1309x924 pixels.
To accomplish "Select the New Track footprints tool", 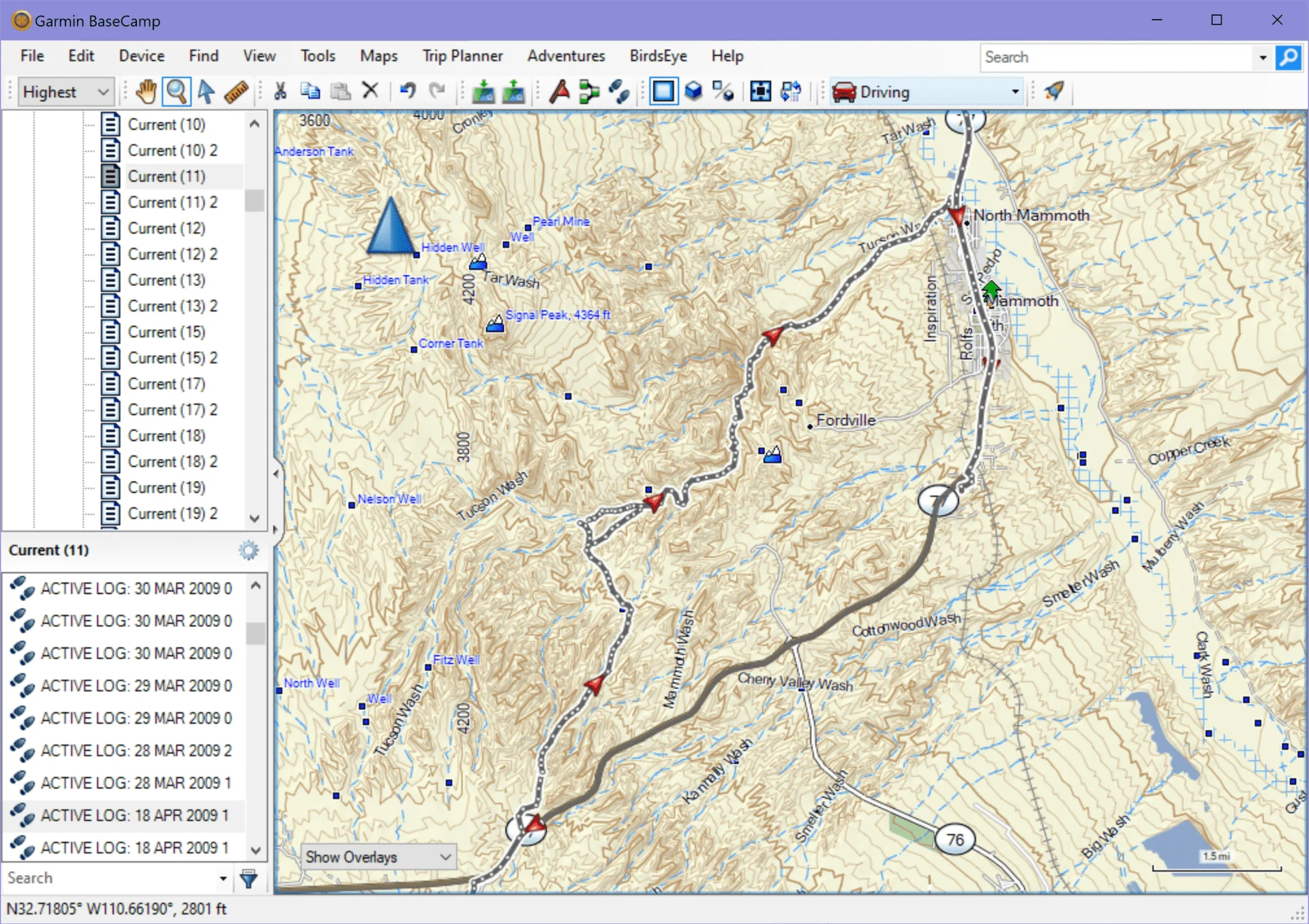I will coord(619,91).
